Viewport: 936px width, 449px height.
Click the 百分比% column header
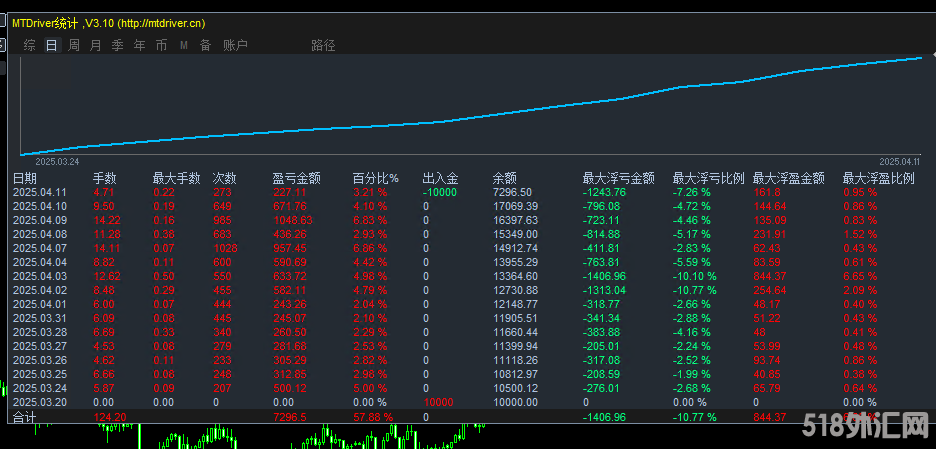tap(375, 179)
